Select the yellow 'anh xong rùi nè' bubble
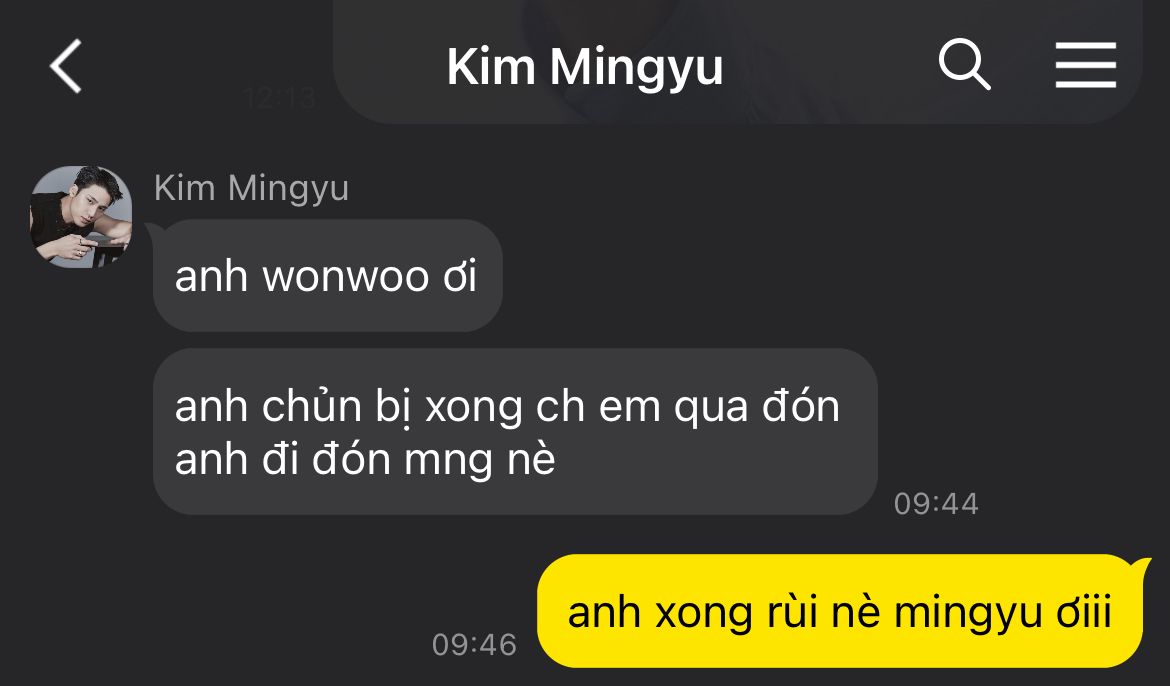The width and height of the screenshot is (1170, 686). (840, 611)
